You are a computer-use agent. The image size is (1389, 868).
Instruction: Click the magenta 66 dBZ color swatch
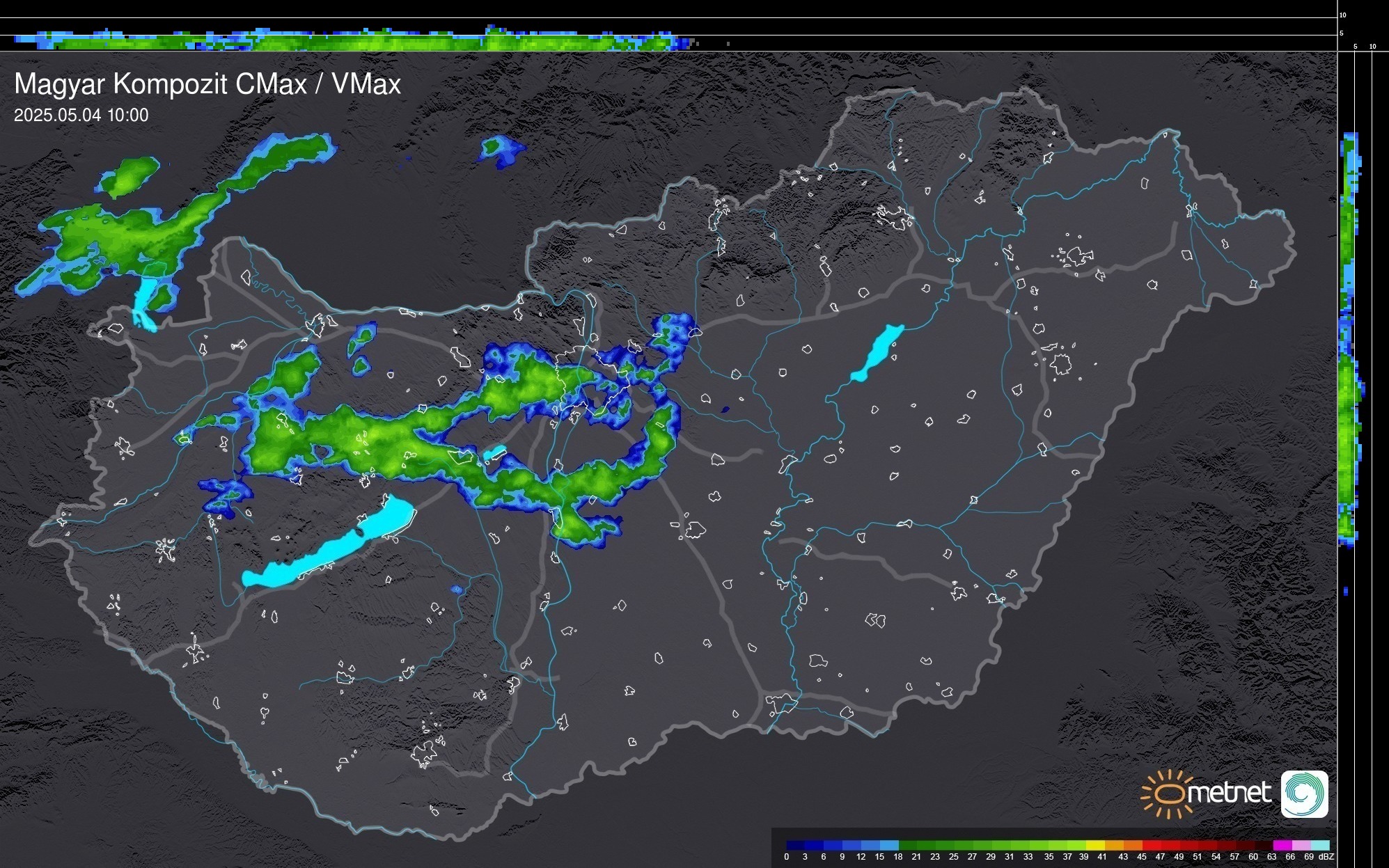click(1282, 845)
